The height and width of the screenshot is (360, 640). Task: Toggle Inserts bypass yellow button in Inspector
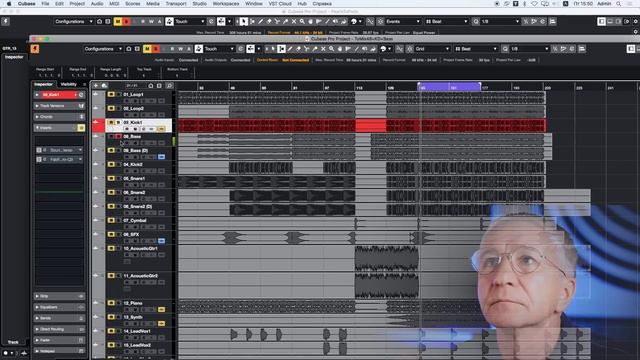point(81,128)
